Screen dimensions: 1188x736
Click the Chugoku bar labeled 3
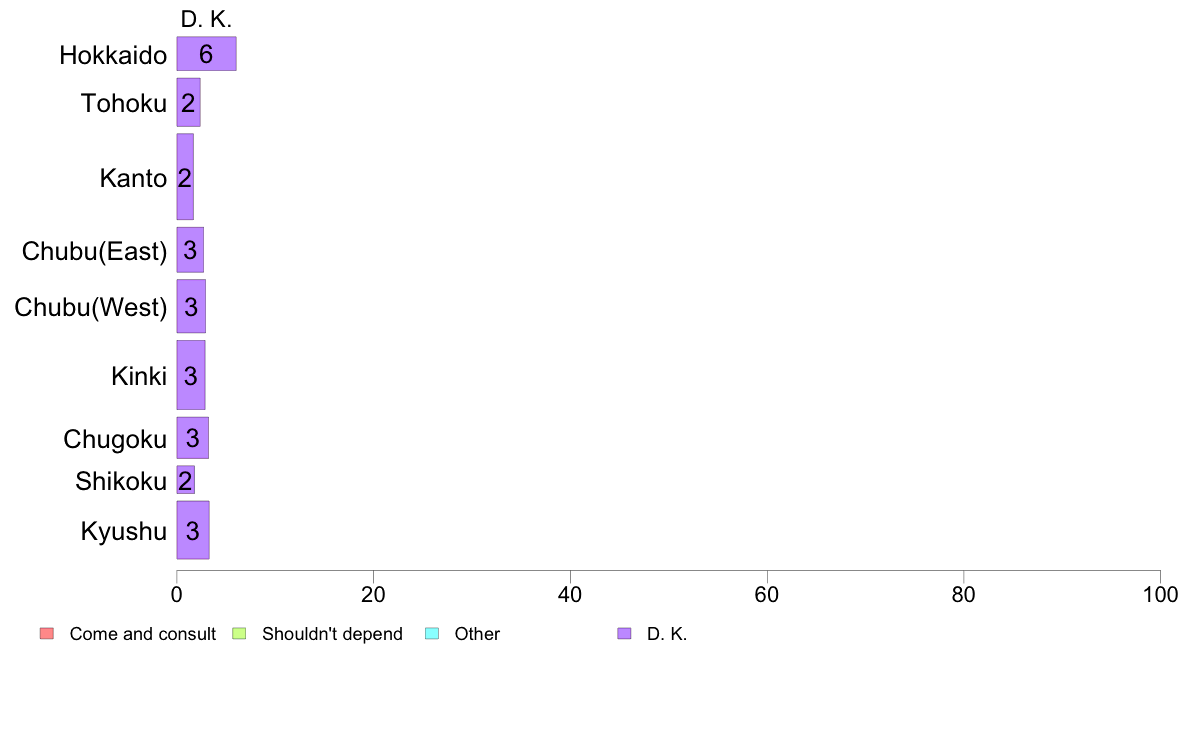[x=192, y=438]
